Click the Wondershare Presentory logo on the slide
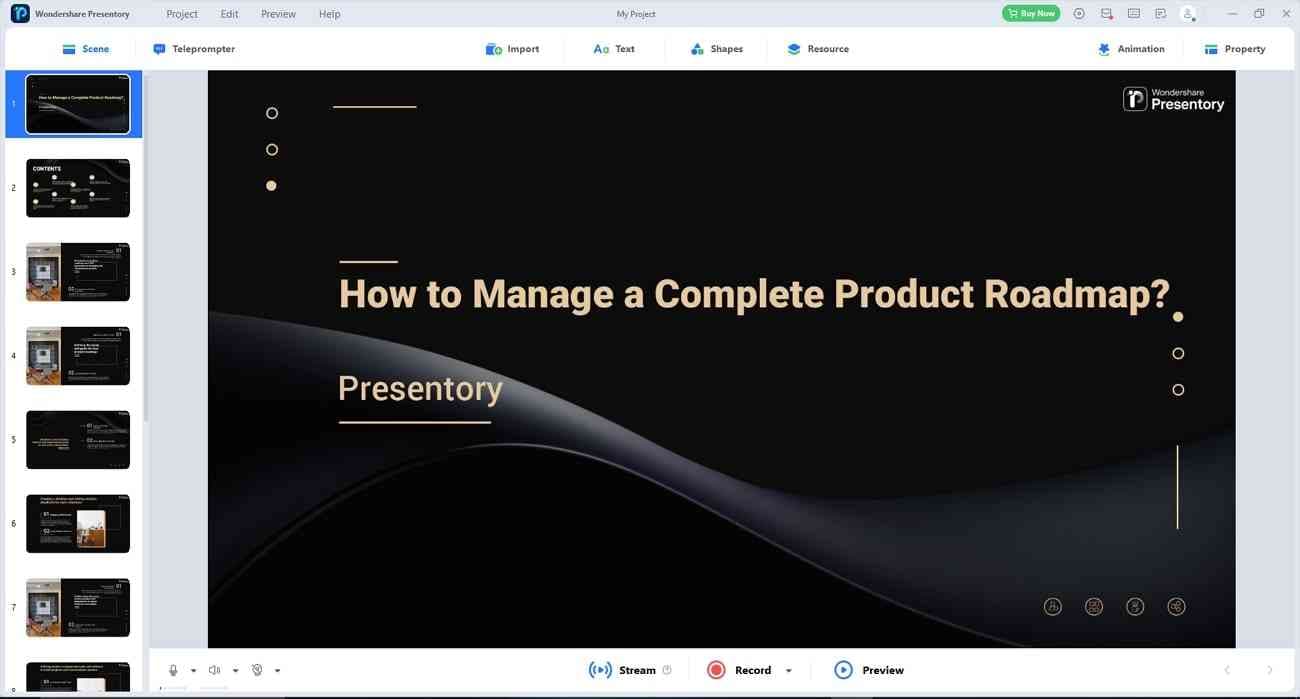 pos(1174,98)
